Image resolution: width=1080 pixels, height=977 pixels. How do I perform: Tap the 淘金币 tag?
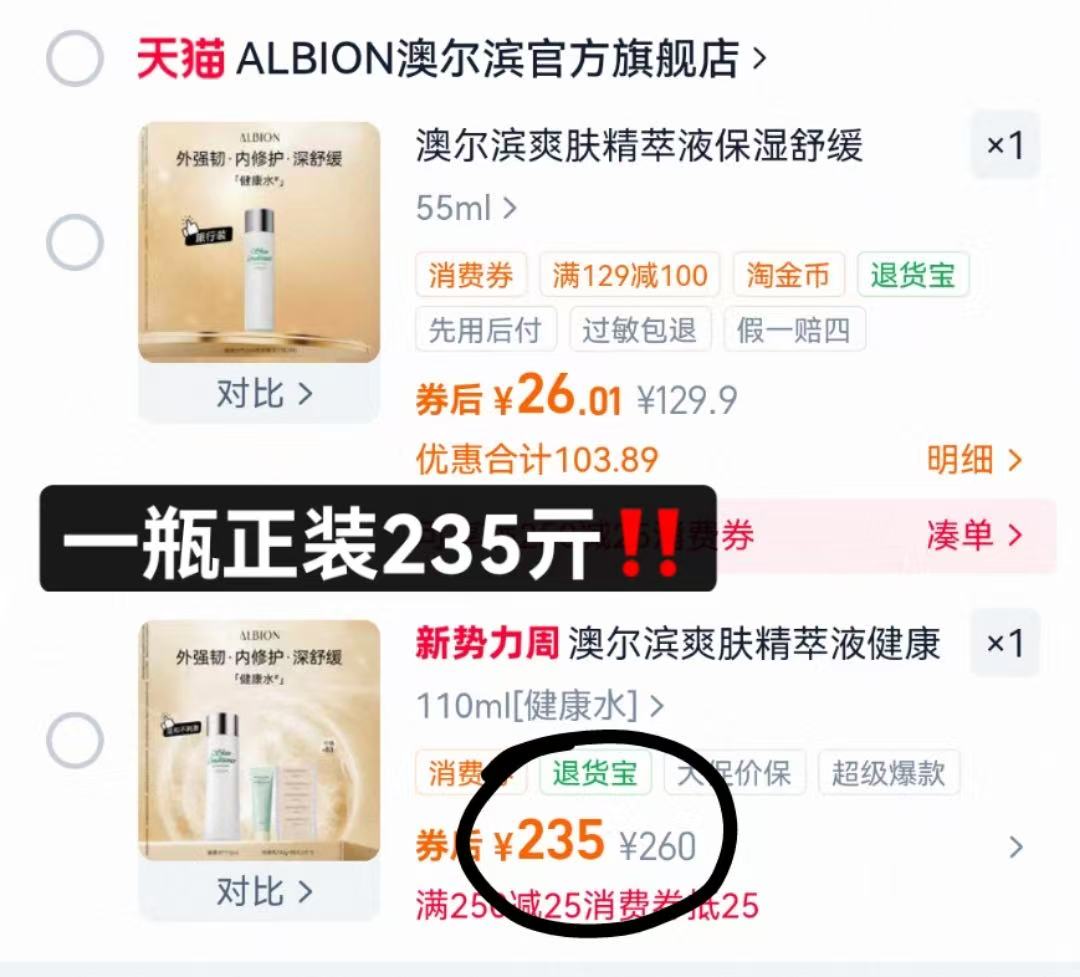point(788,275)
